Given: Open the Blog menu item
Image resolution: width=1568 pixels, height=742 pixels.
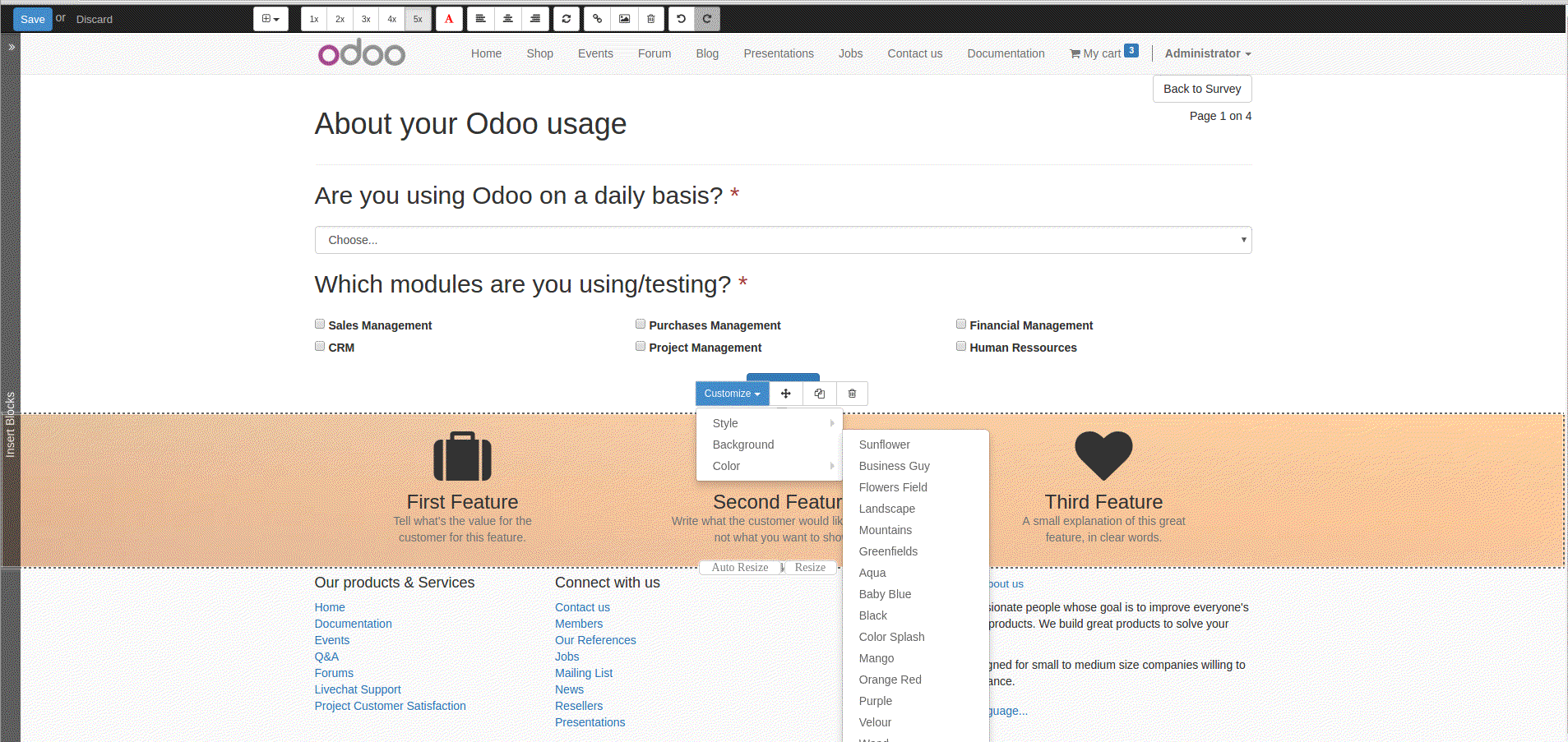Looking at the screenshot, I should 707,53.
